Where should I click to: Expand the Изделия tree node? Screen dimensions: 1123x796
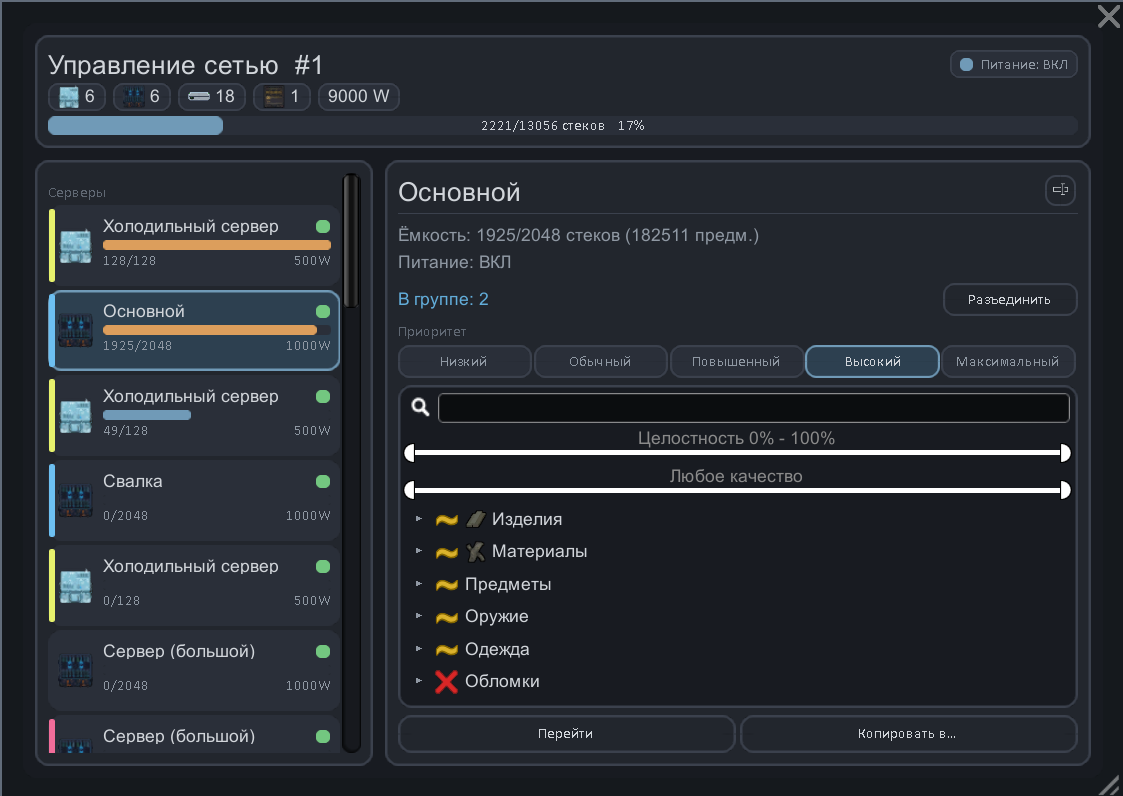(419, 519)
